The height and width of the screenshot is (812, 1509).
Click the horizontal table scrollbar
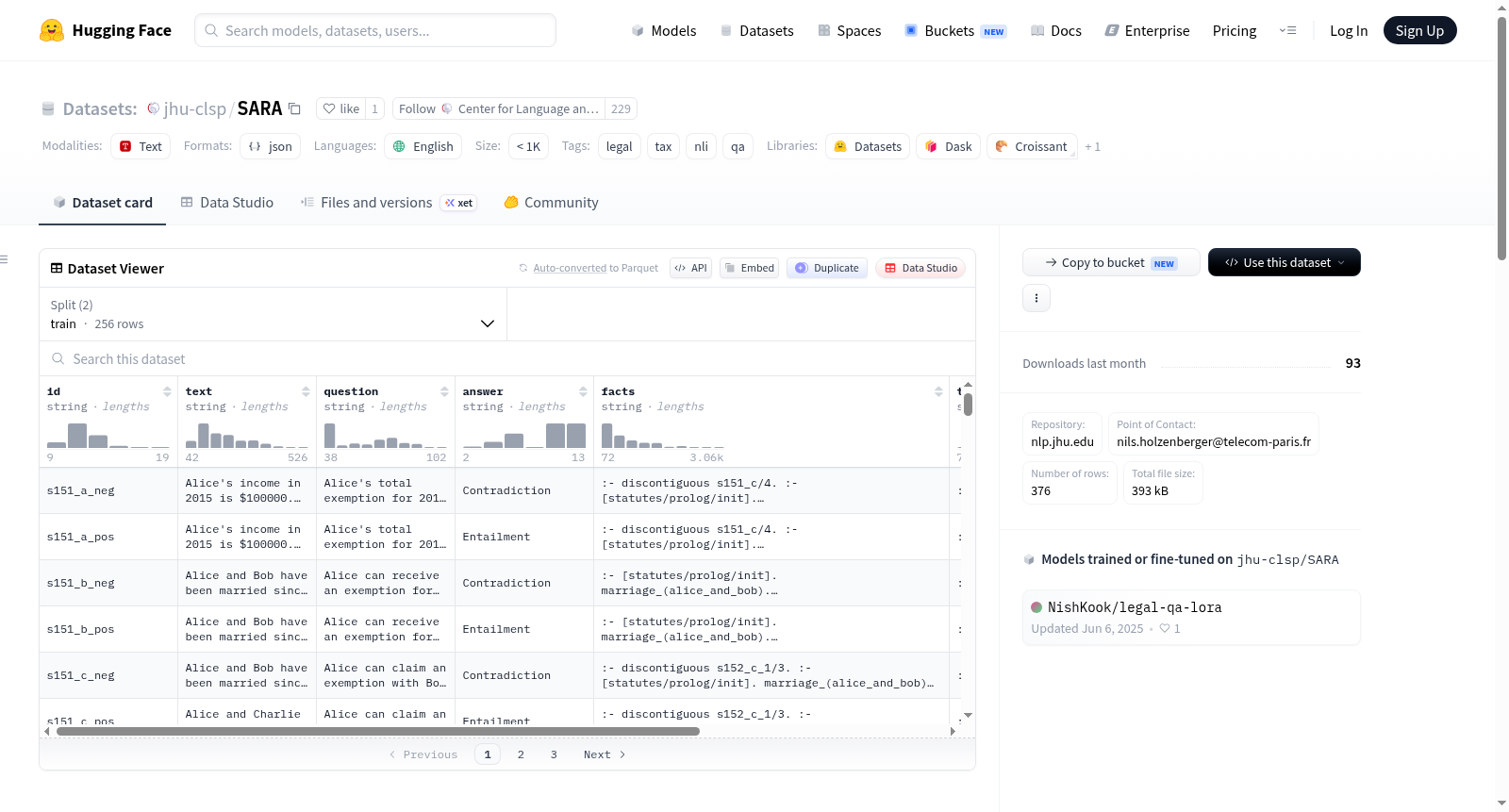click(x=377, y=731)
